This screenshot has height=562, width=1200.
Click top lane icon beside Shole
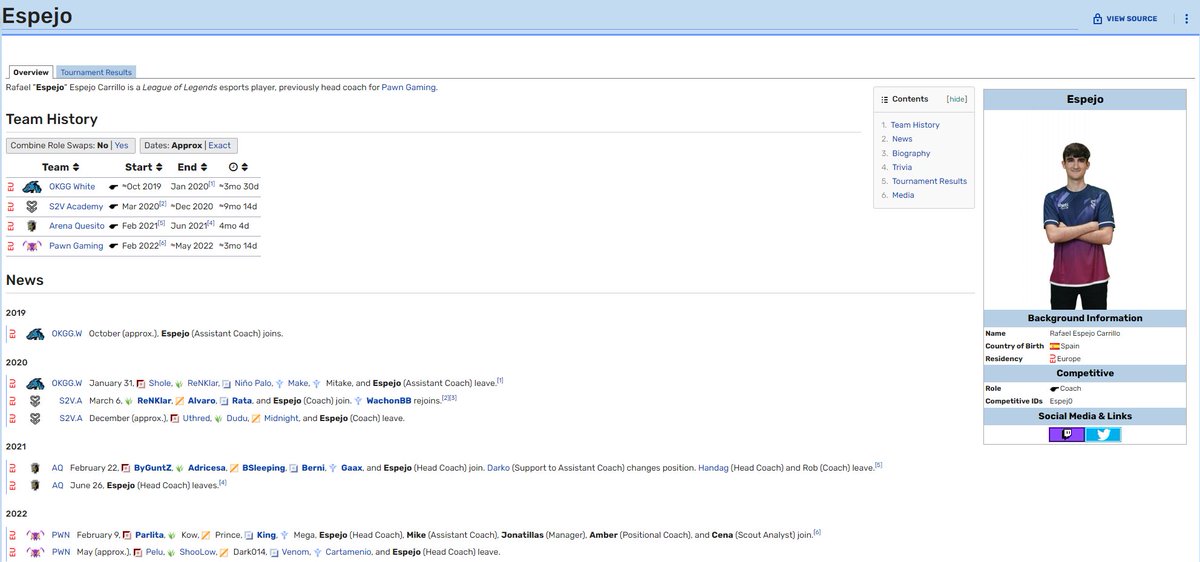pyautogui.click(x=141, y=383)
